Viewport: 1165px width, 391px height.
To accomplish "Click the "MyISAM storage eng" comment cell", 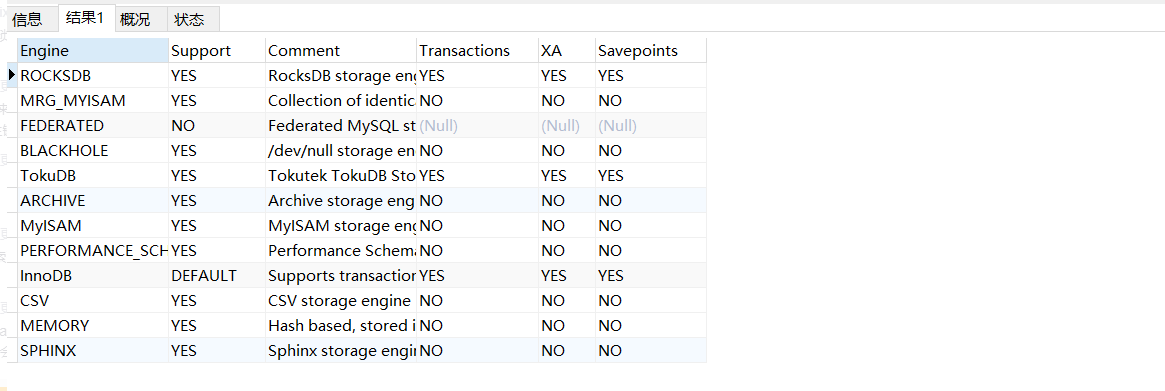I will point(341,225).
